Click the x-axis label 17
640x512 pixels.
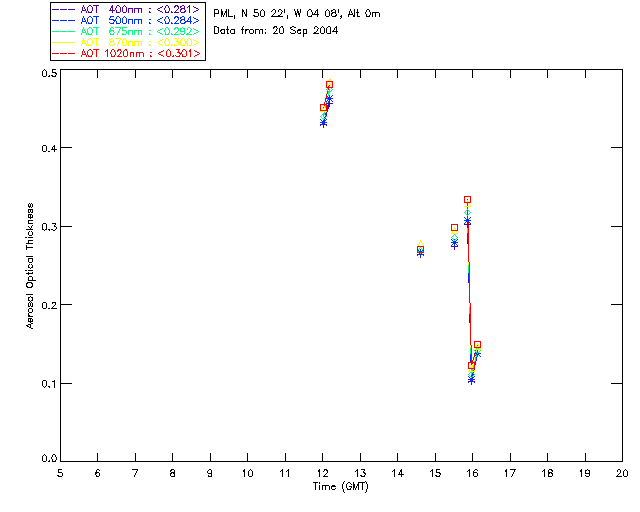pos(510,473)
